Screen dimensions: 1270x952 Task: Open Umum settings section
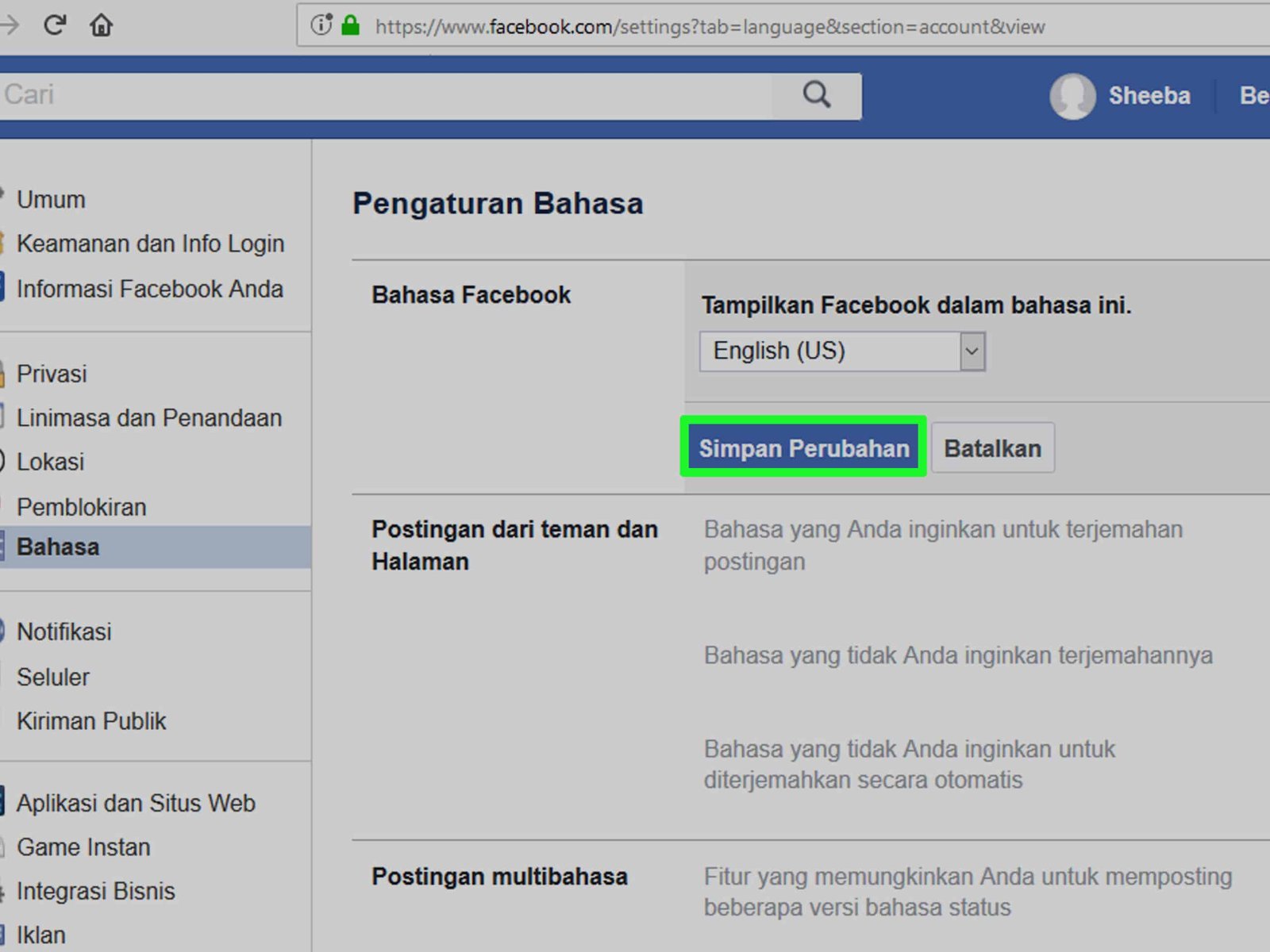51,199
